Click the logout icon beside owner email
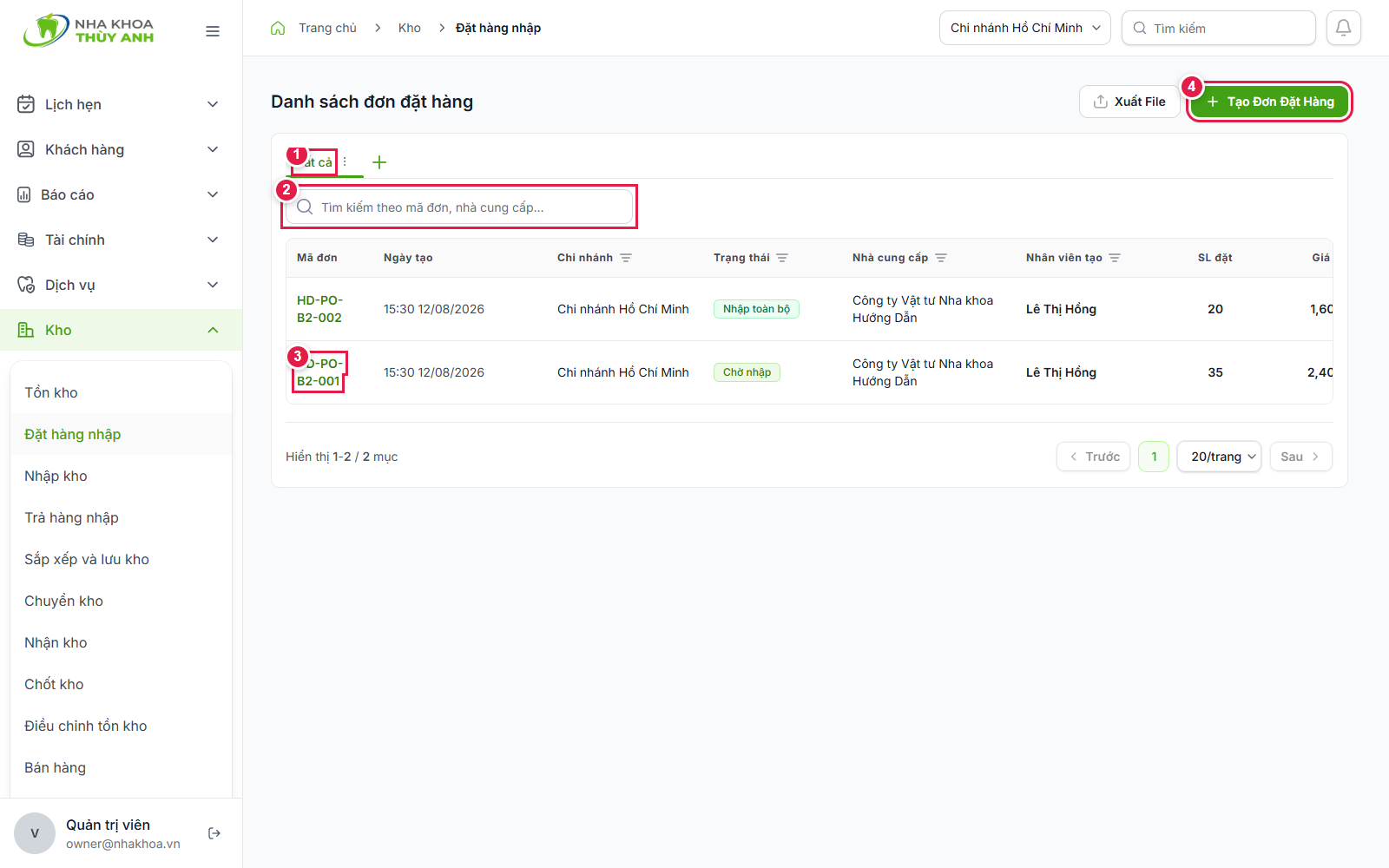This screenshot has height=868, width=1389. (x=214, y=833)
